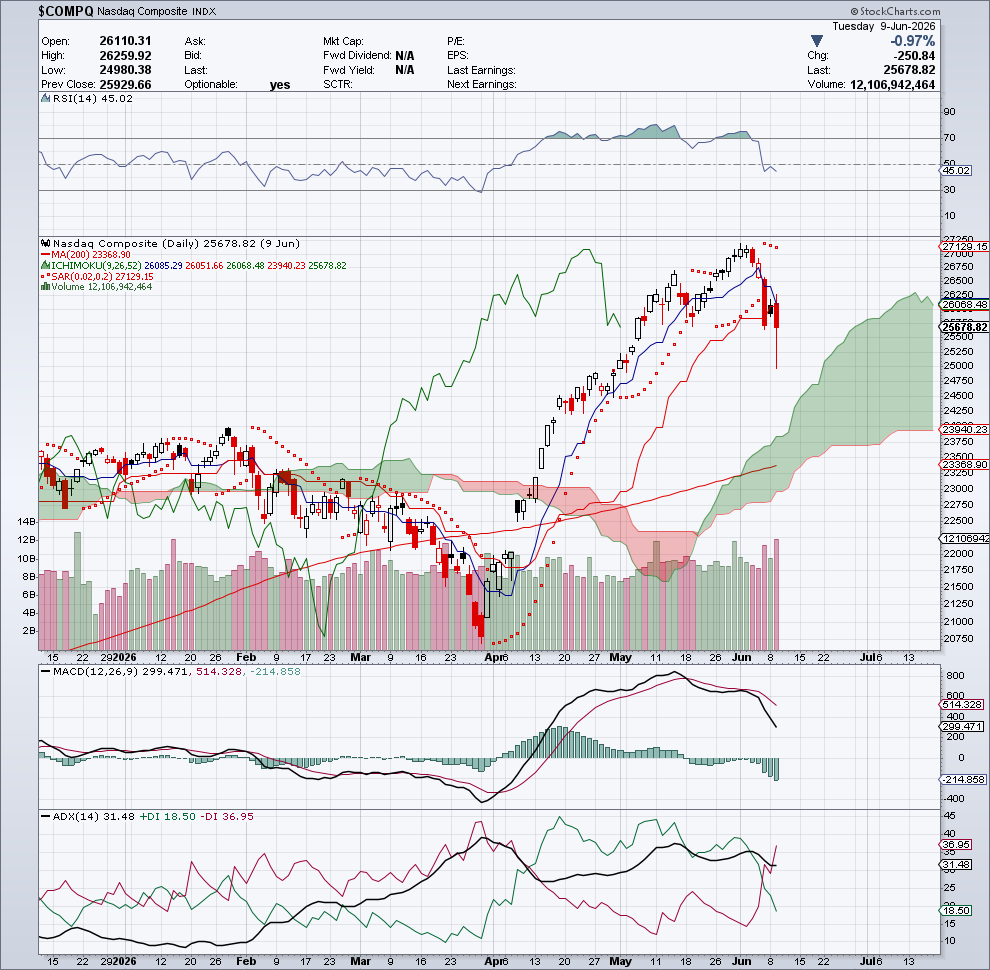Click the MACD signal value 514.328 in the legend
The width and height of the screenshot is (990, 970).
(219, 671)
